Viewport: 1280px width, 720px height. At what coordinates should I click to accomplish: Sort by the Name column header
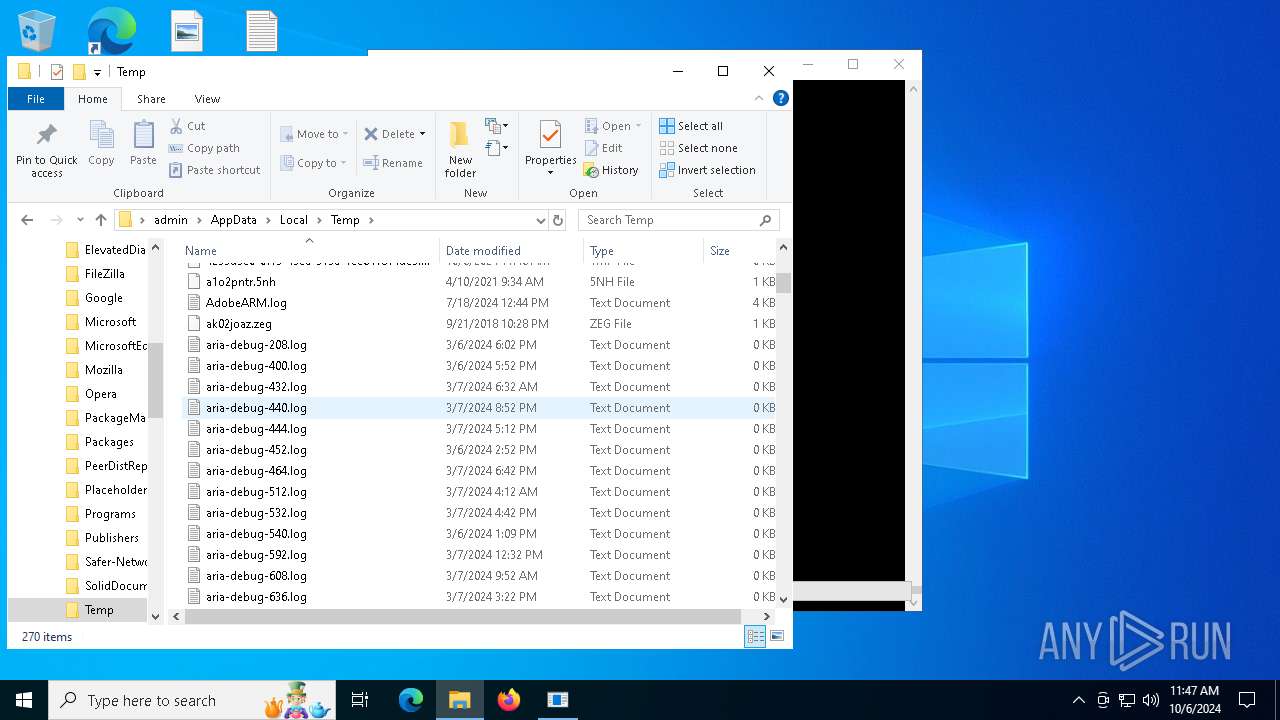click(310, 251)
